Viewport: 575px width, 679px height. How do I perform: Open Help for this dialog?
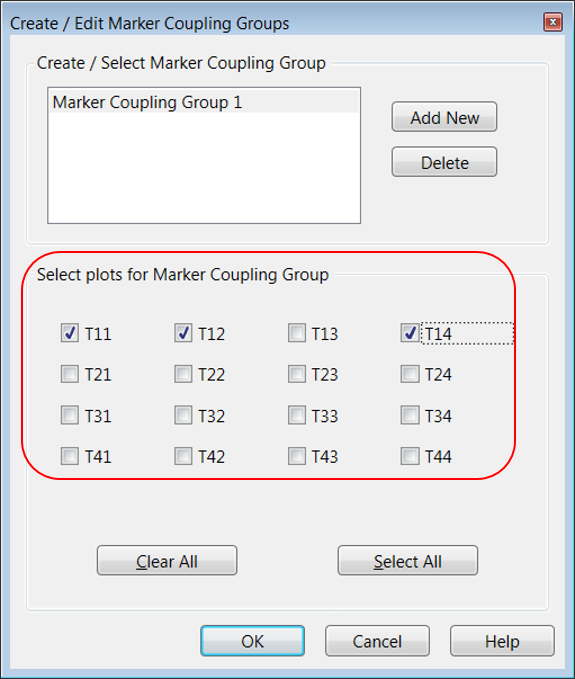[502, 641]
